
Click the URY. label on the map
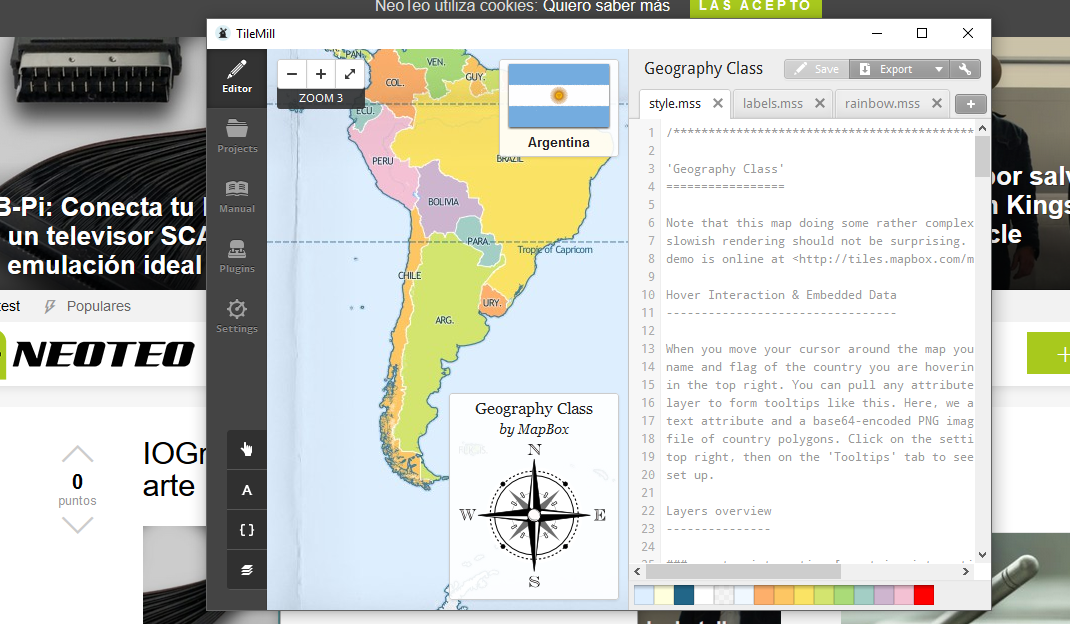(x=491, y=303)
